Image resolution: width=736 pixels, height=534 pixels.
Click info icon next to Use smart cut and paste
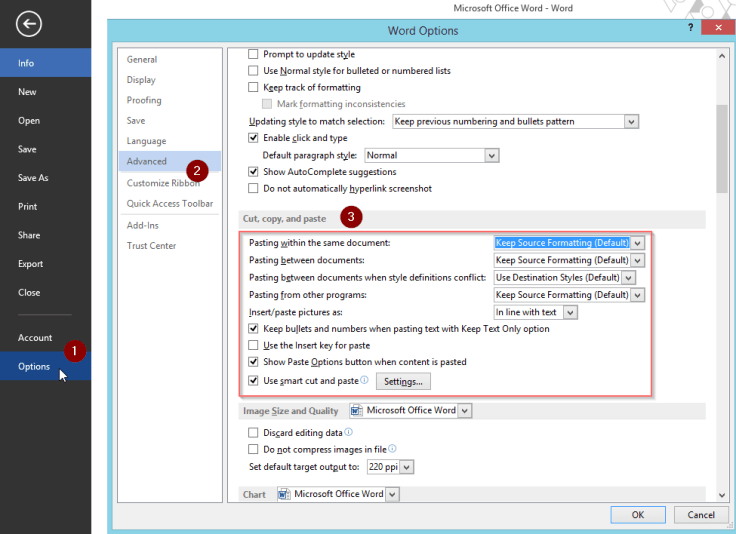pos(365,380)
